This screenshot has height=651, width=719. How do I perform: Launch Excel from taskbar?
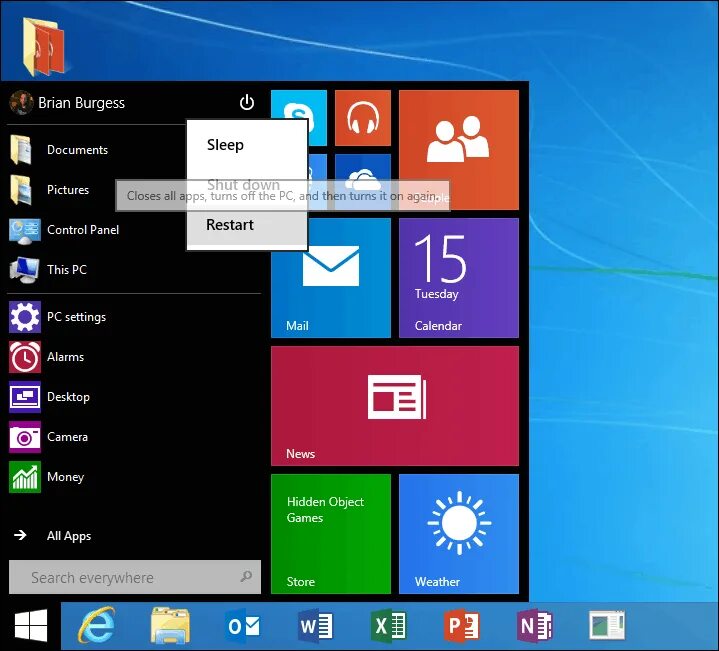point(388,626)
